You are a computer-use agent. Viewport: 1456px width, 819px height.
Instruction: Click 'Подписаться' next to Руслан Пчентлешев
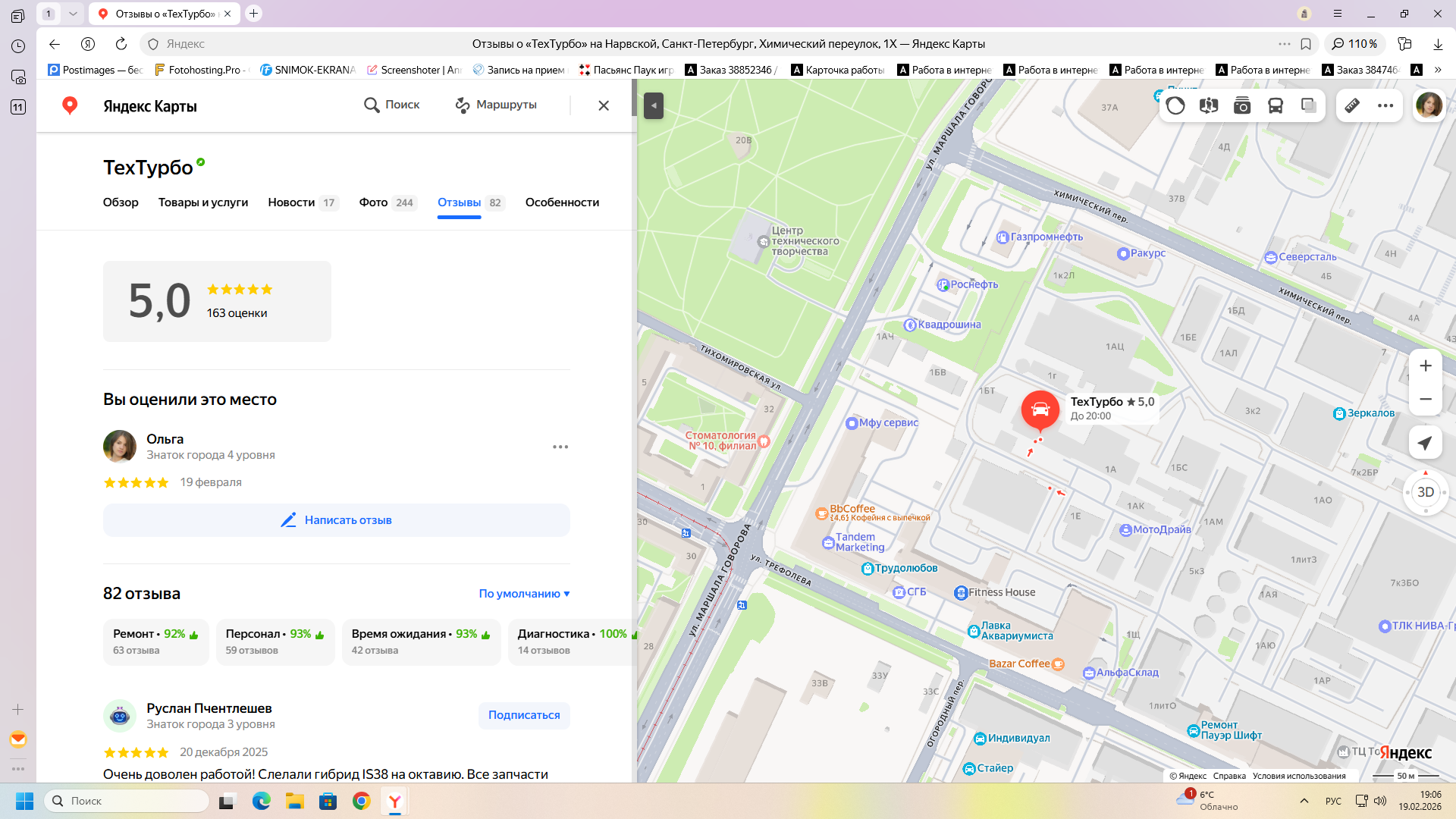(524, 715)
